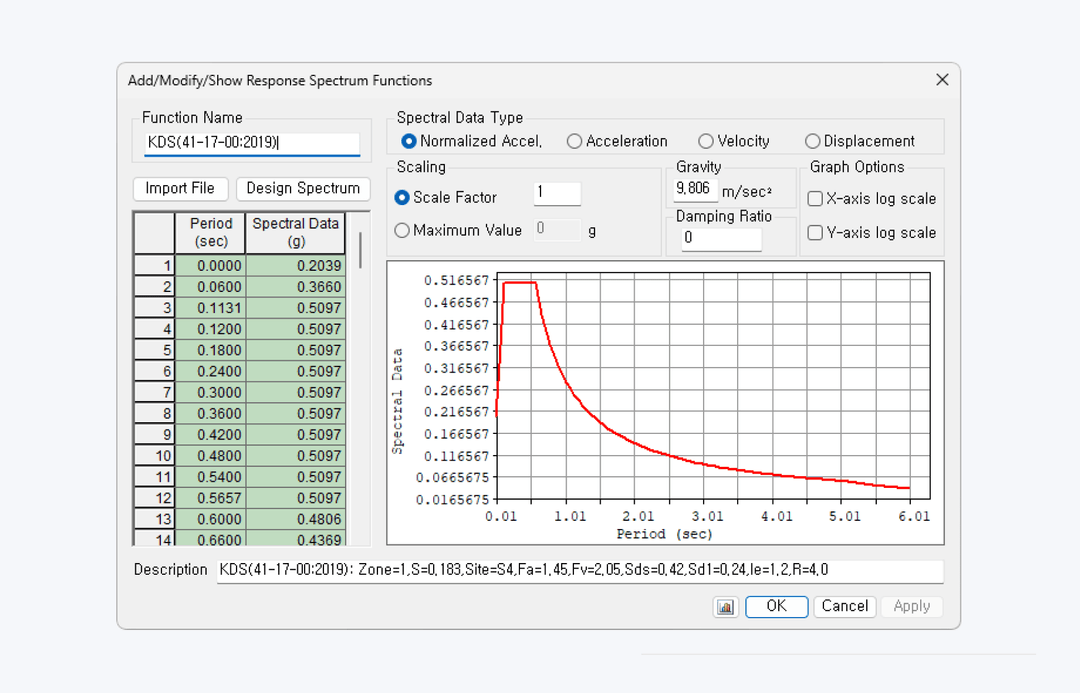
Task: Click the Damping Ratio input field
Action: click(x=721, y=238)
